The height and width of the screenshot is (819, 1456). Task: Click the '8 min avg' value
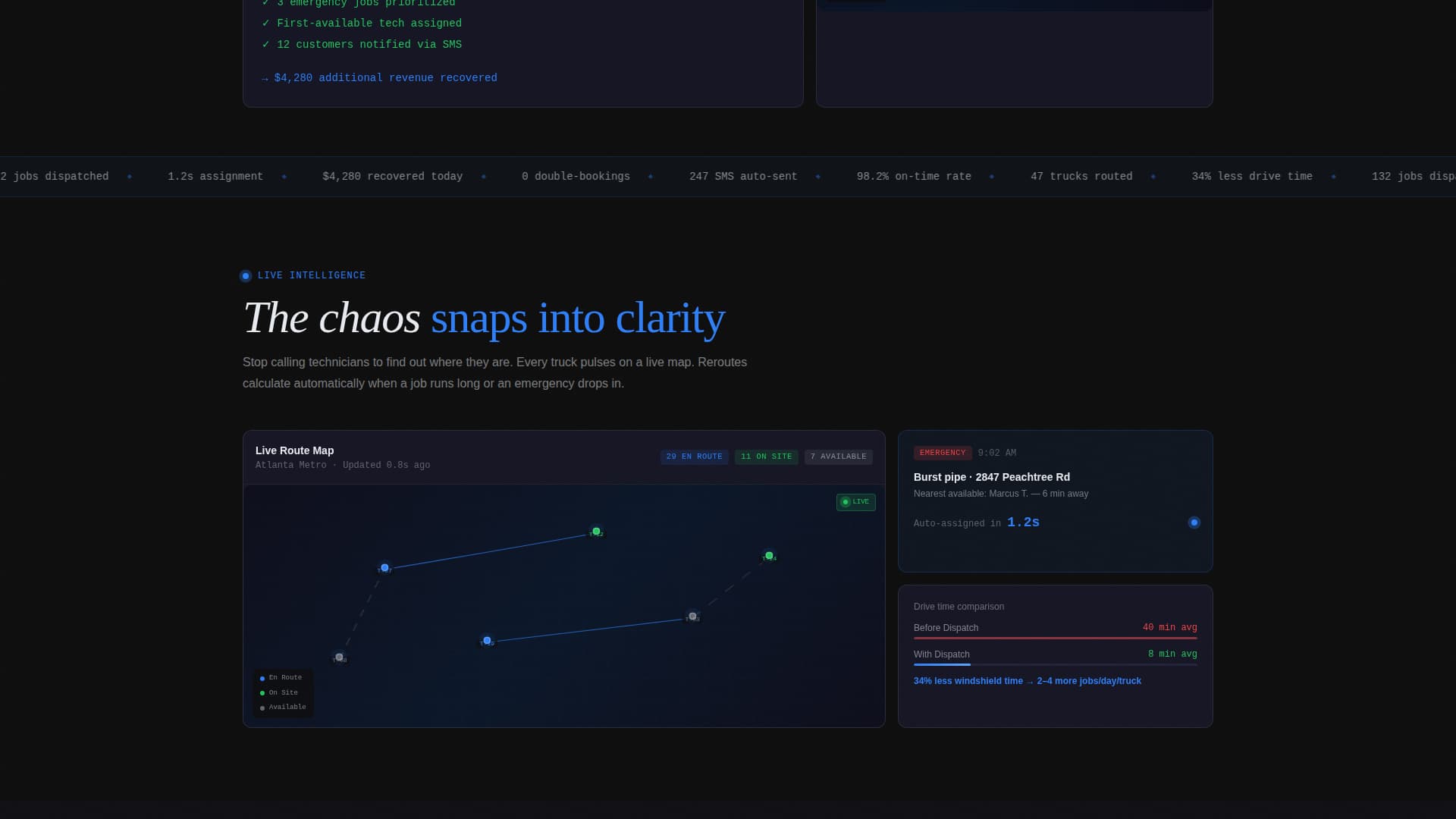click(1172, 654)
